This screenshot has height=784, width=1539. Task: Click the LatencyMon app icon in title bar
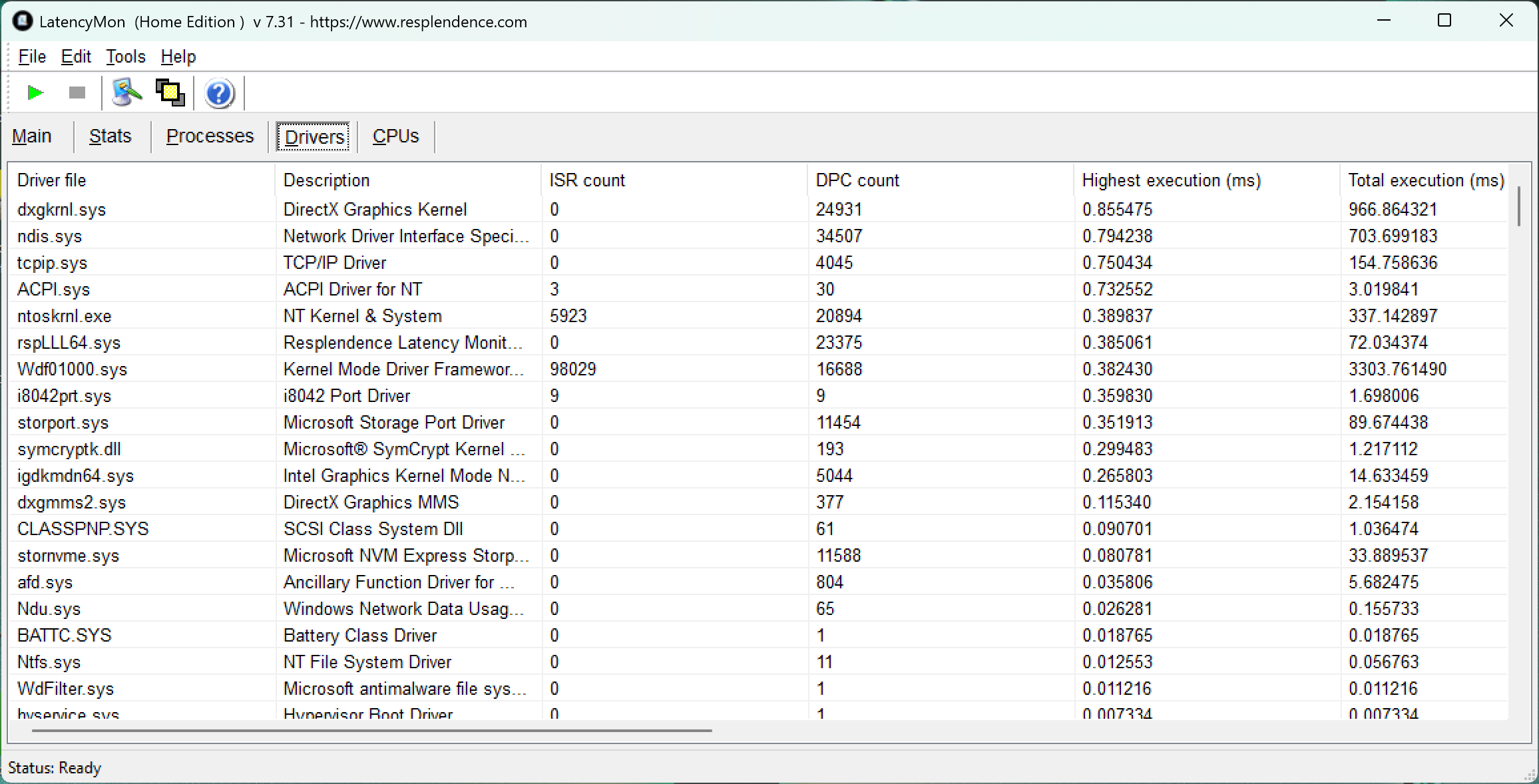22,21
